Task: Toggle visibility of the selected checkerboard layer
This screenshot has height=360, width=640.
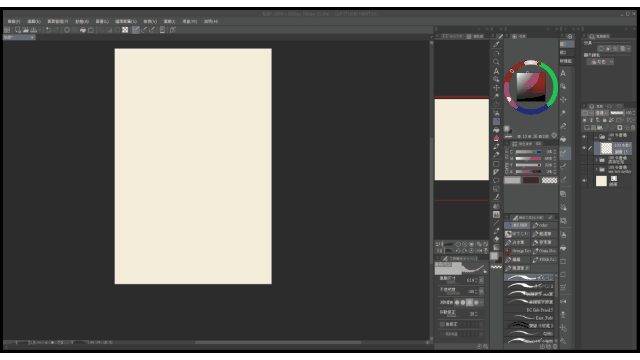Action: point(584,148)
